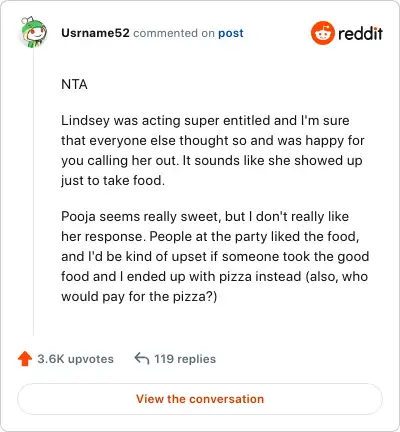Open the 119 replies link
The height and width of the screenshot is (432, 400).
(185, 359)
